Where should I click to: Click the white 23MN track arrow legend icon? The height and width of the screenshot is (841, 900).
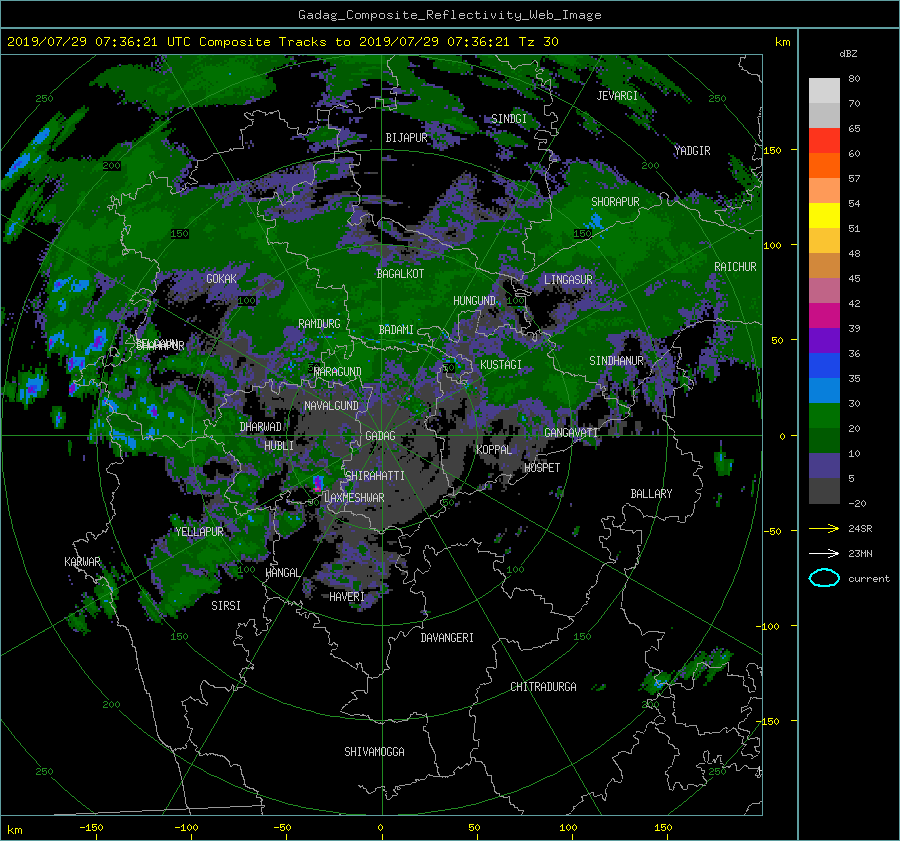tap(824, 553)
